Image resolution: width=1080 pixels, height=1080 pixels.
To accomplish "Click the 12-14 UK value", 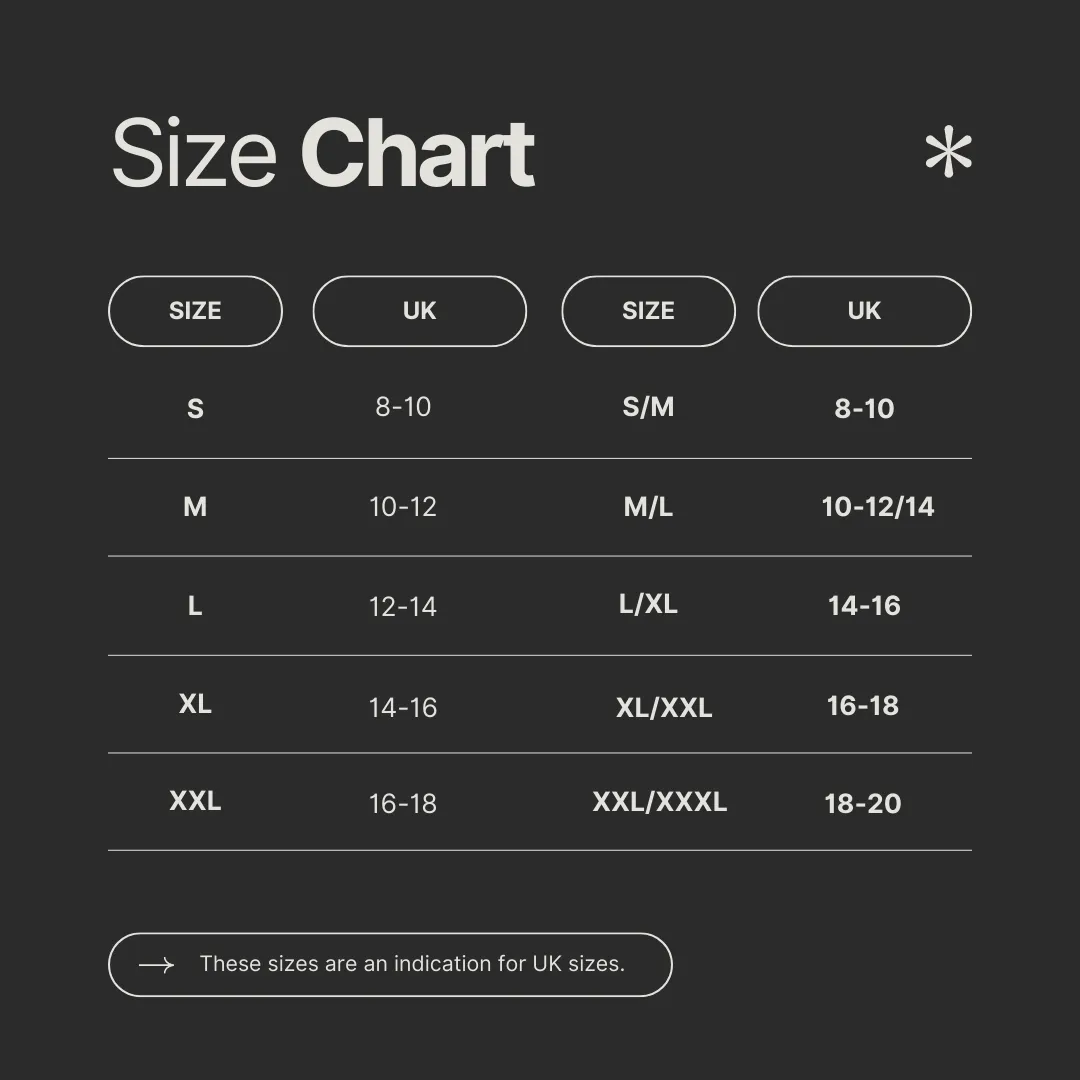I will pos(403,607).
